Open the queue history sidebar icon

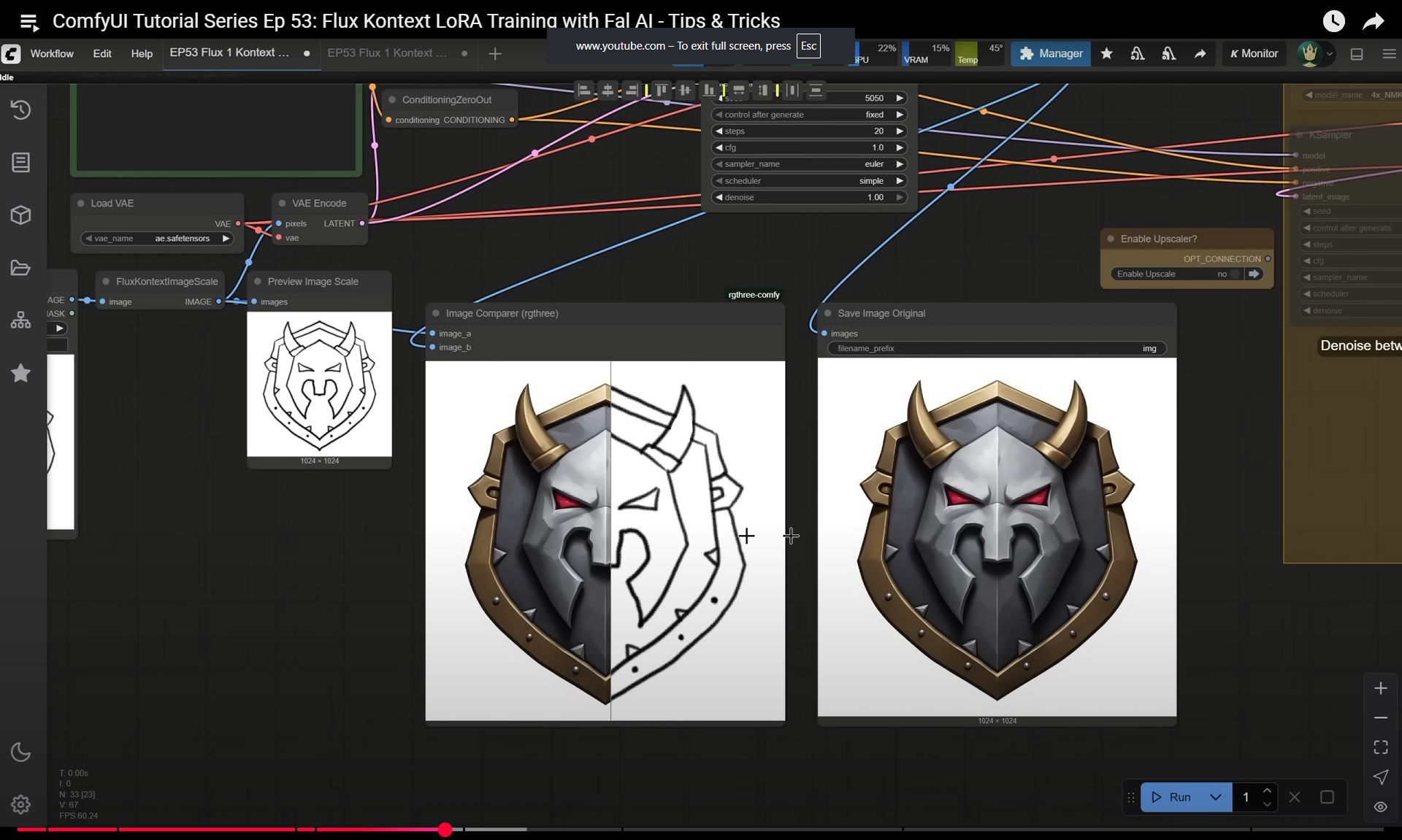20,109
